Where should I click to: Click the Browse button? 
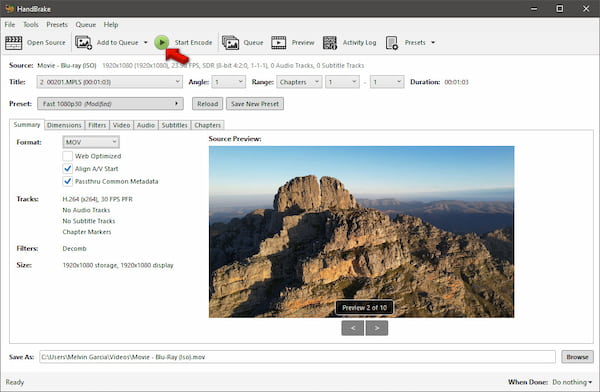click(x=577, y=357)
